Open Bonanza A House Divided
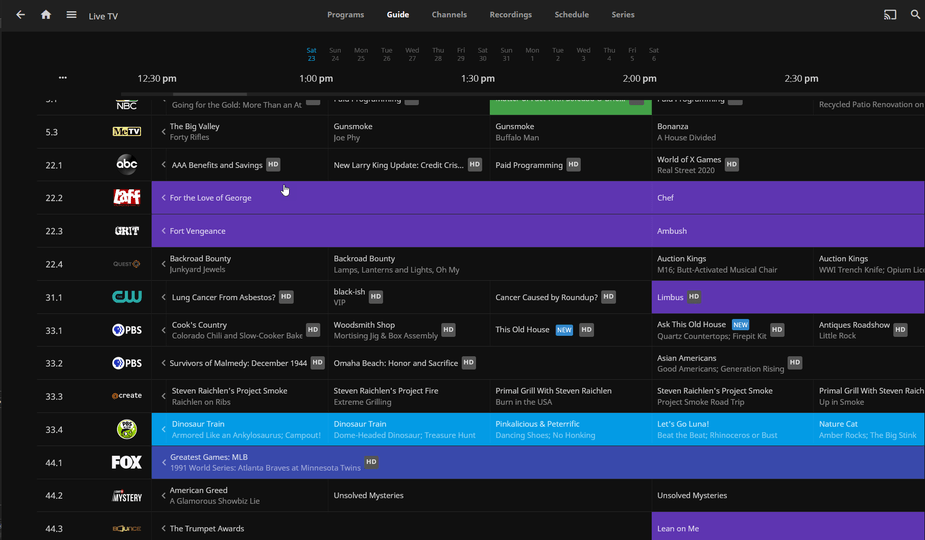The height and width of the screenshot is (540, 925). [788, 132]
